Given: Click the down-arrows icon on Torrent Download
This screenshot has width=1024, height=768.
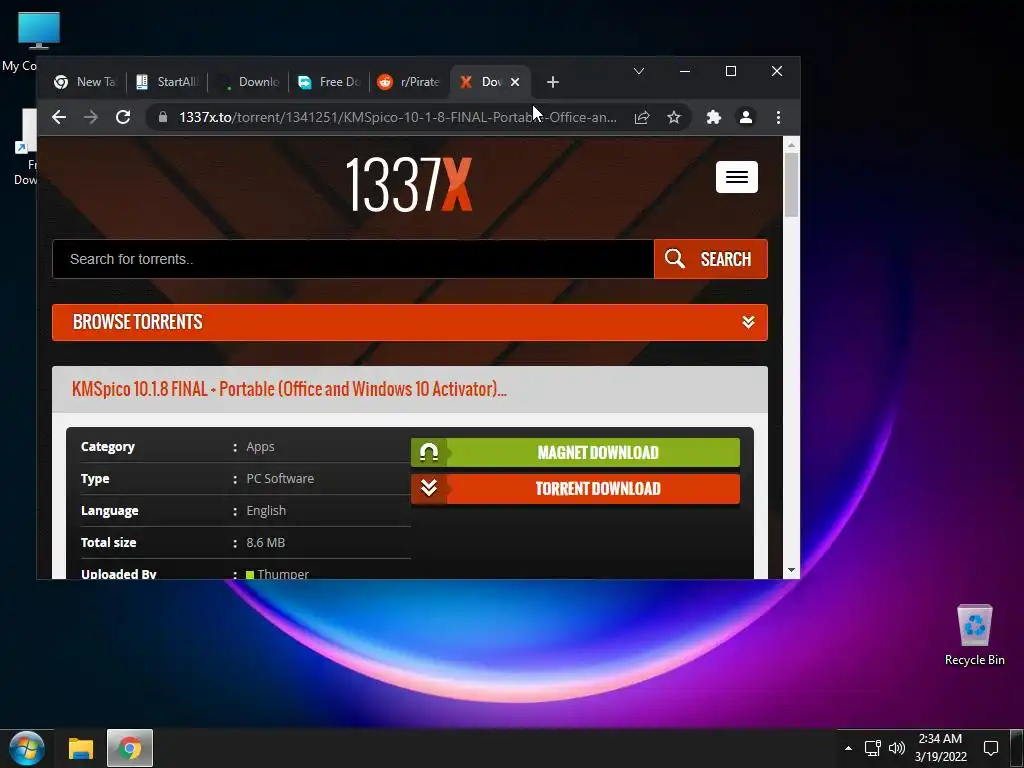Looking at the screenshot, I should tap(429, 488).
